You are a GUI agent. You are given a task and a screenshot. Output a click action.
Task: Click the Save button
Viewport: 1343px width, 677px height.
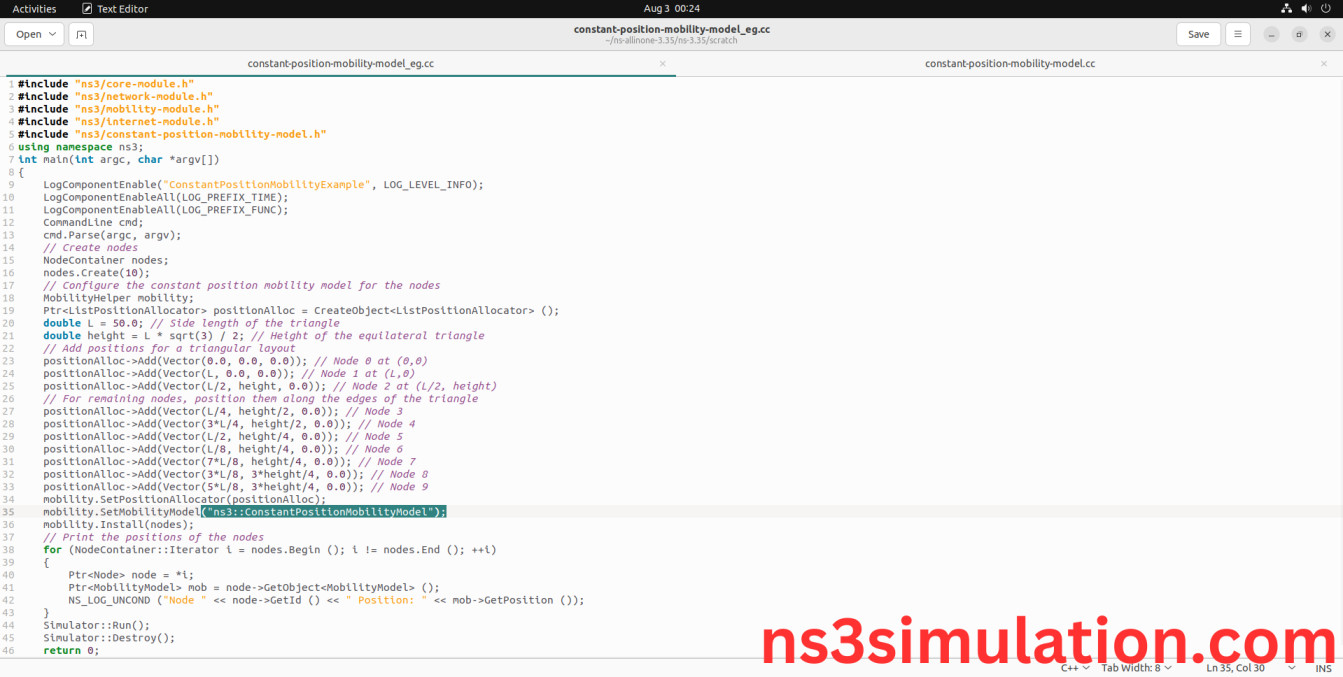1198,33
